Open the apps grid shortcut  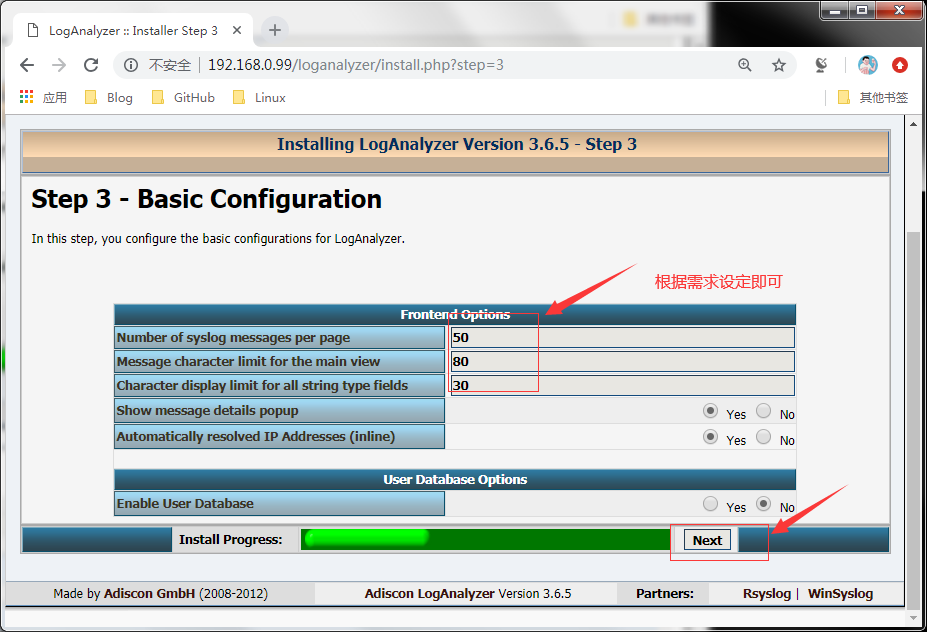coord(27,97)
